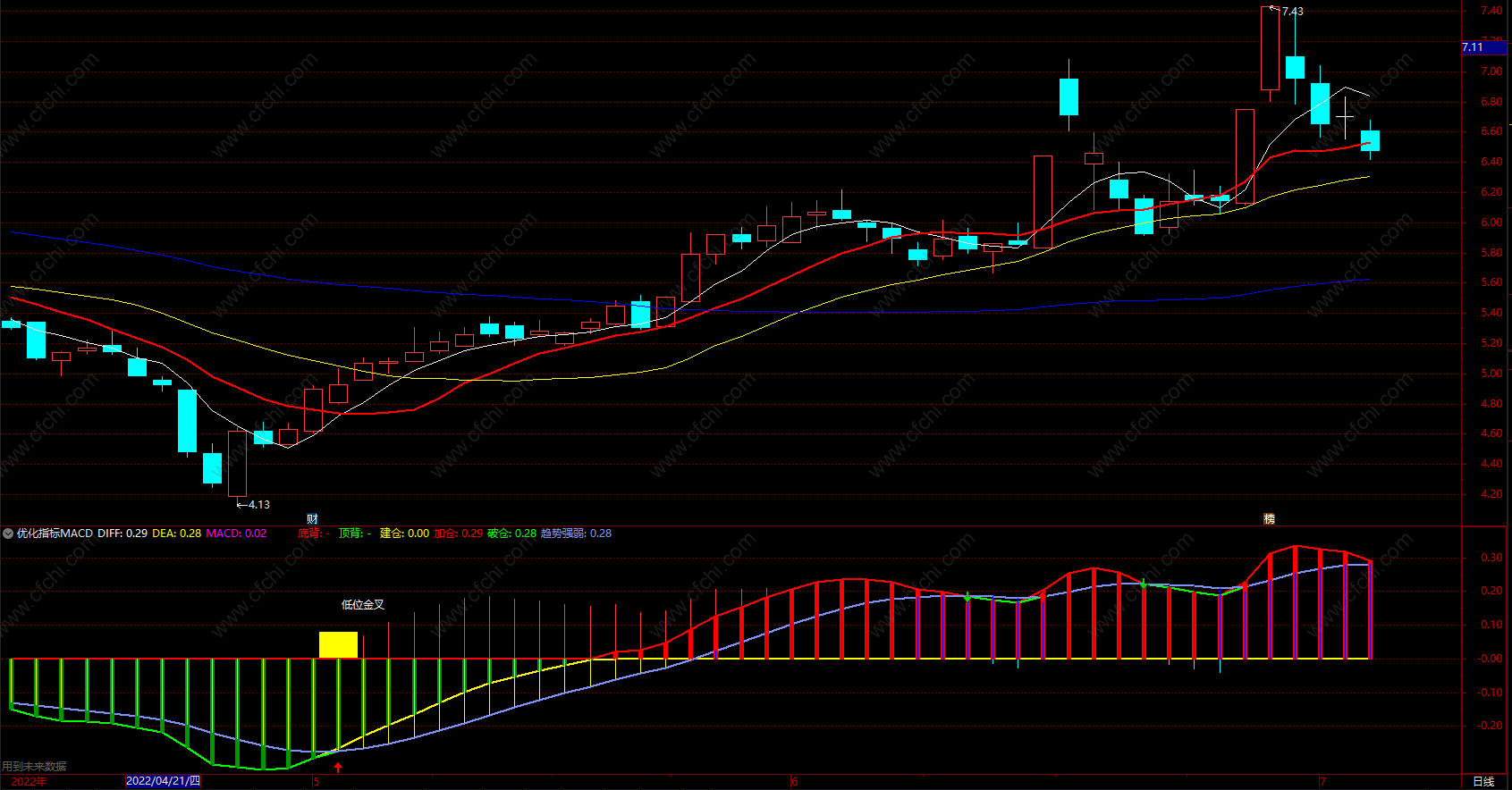
Task: Select the DIFF: 0.29 value
Action: pos(122,534)
